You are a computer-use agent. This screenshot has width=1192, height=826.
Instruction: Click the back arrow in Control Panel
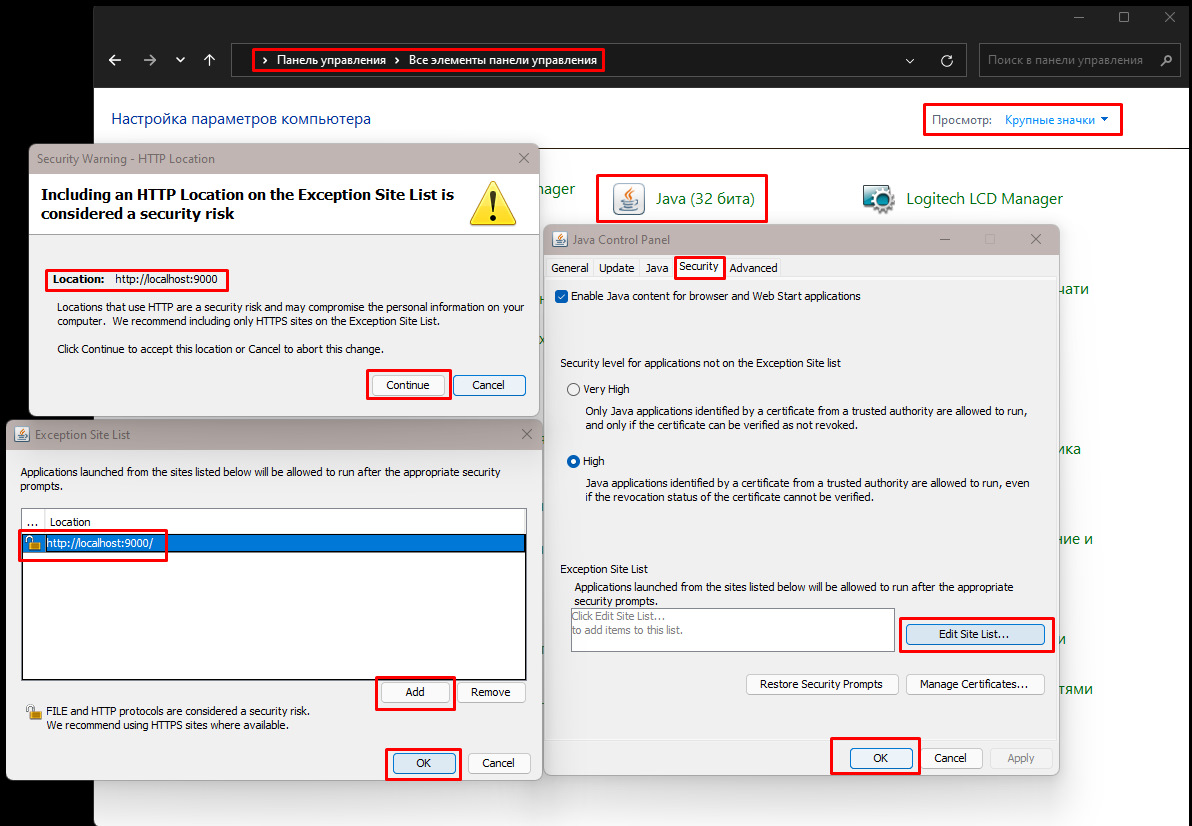pos(115,60)
